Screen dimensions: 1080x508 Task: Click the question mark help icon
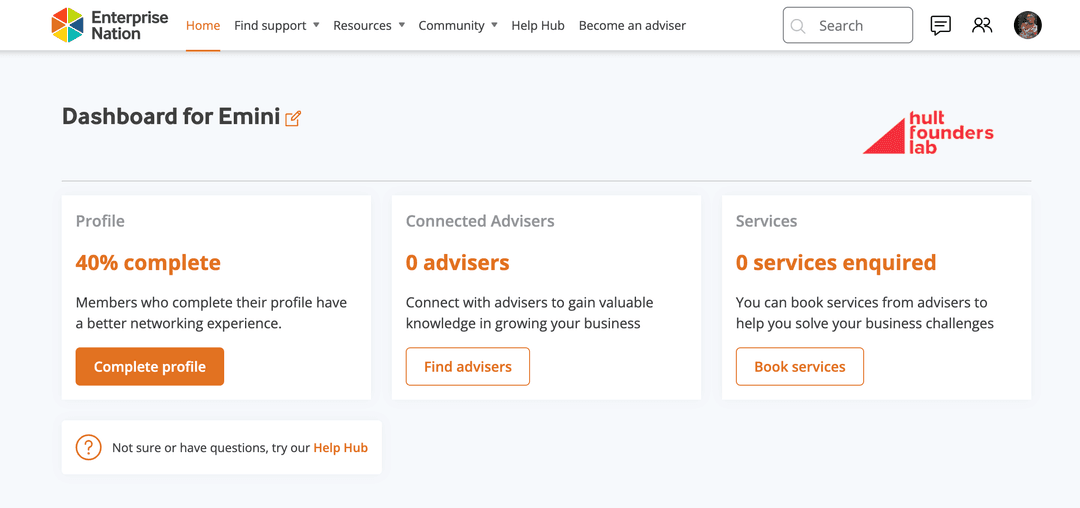[89, 447]
